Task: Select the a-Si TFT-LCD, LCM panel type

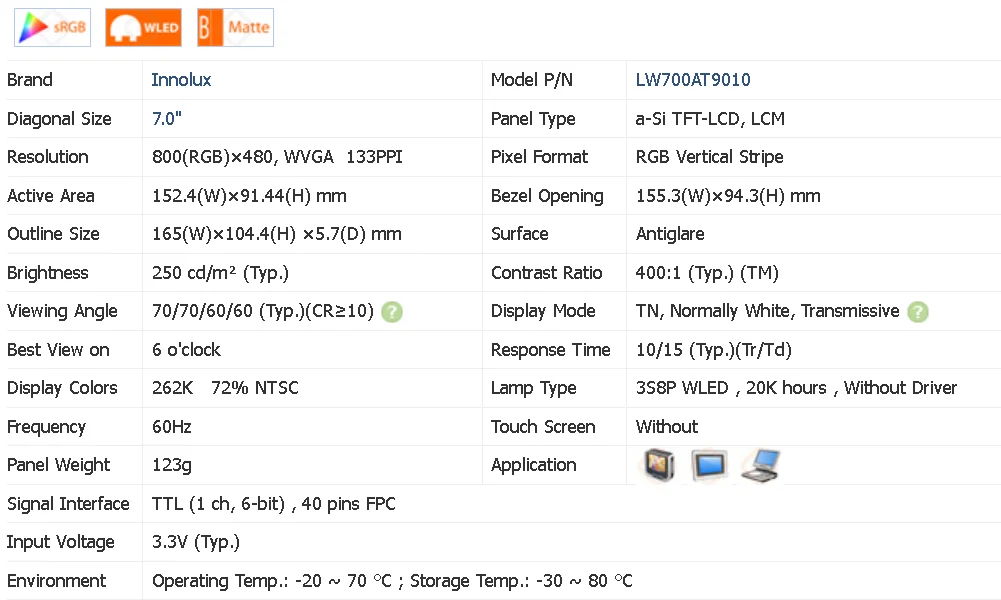Action: tap(710, 119)
